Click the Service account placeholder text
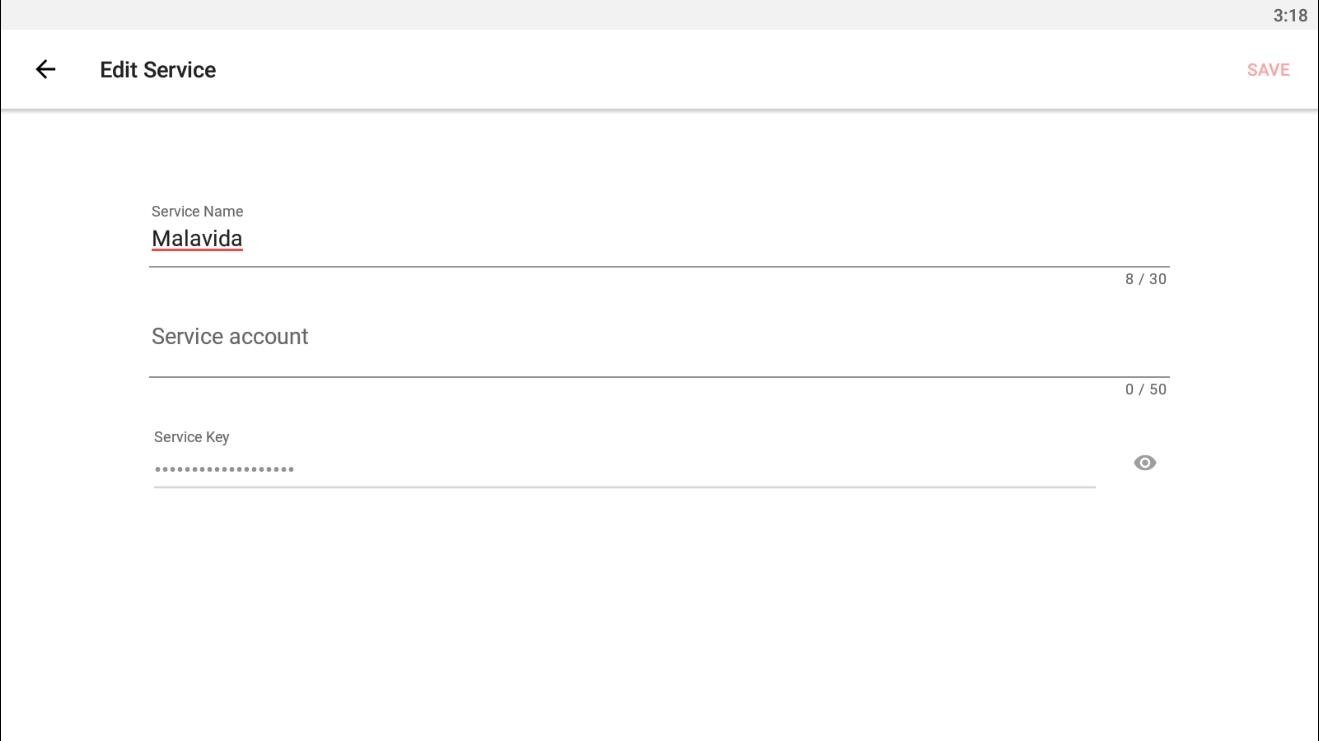This screenshot has height=741, width=1319. [x=230, y=336]
